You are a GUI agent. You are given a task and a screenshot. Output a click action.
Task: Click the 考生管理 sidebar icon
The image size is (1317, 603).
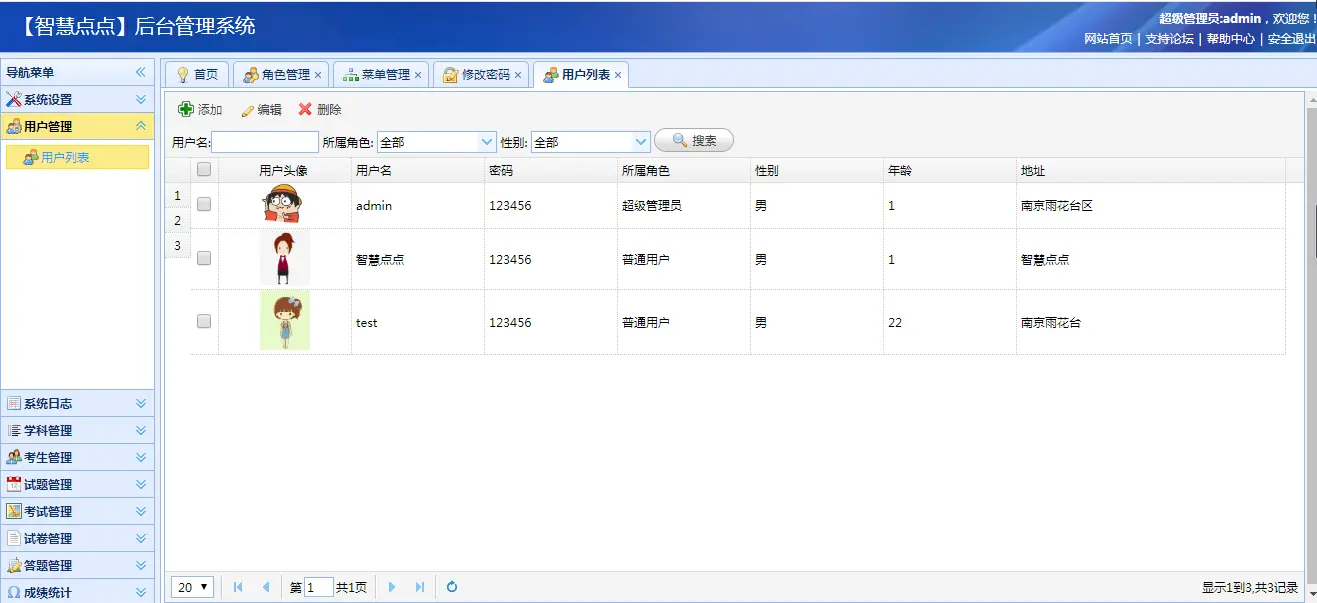tap(14, 458)
